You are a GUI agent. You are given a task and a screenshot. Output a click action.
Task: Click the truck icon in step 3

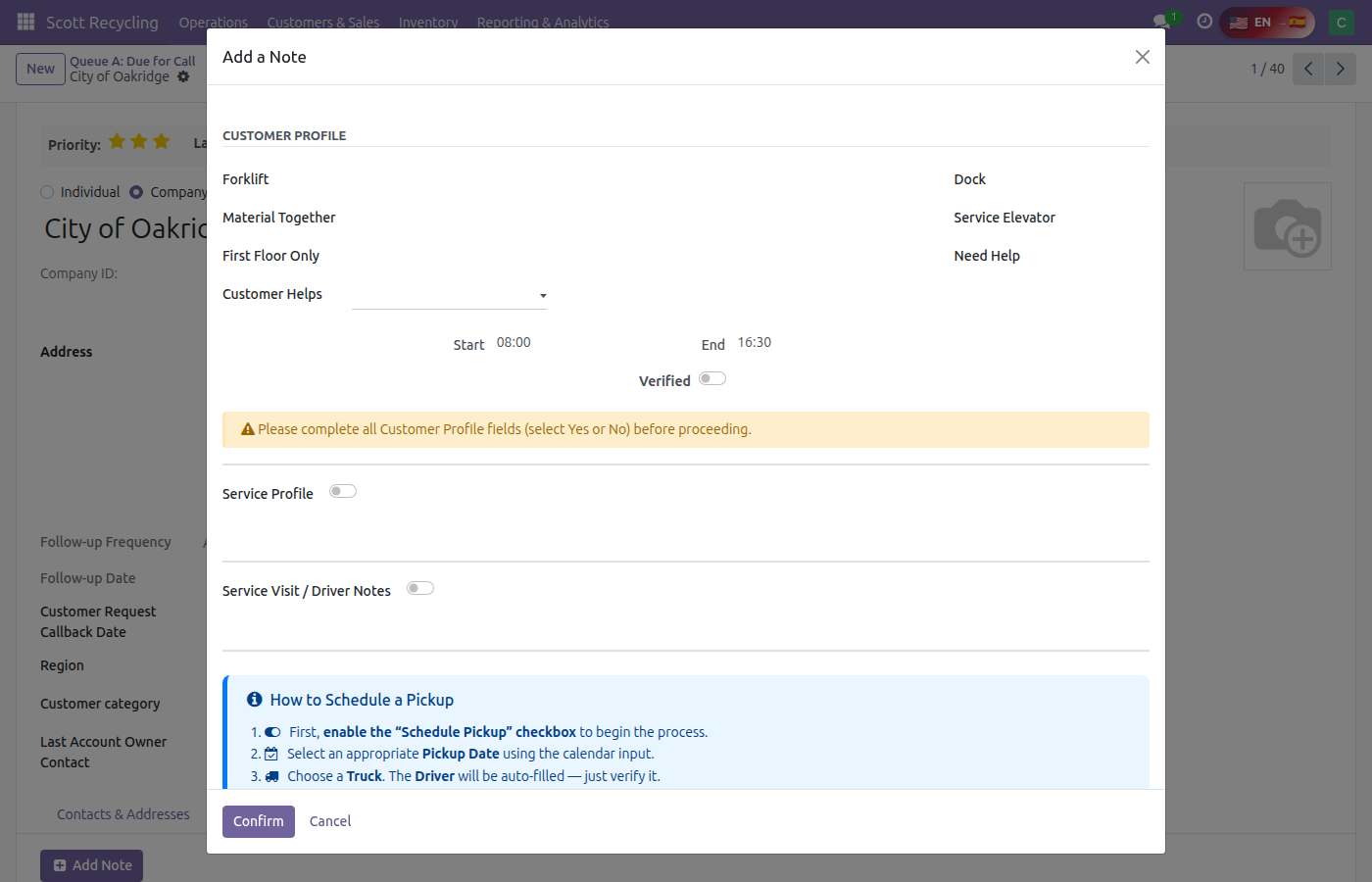click(x=272, y=776)
